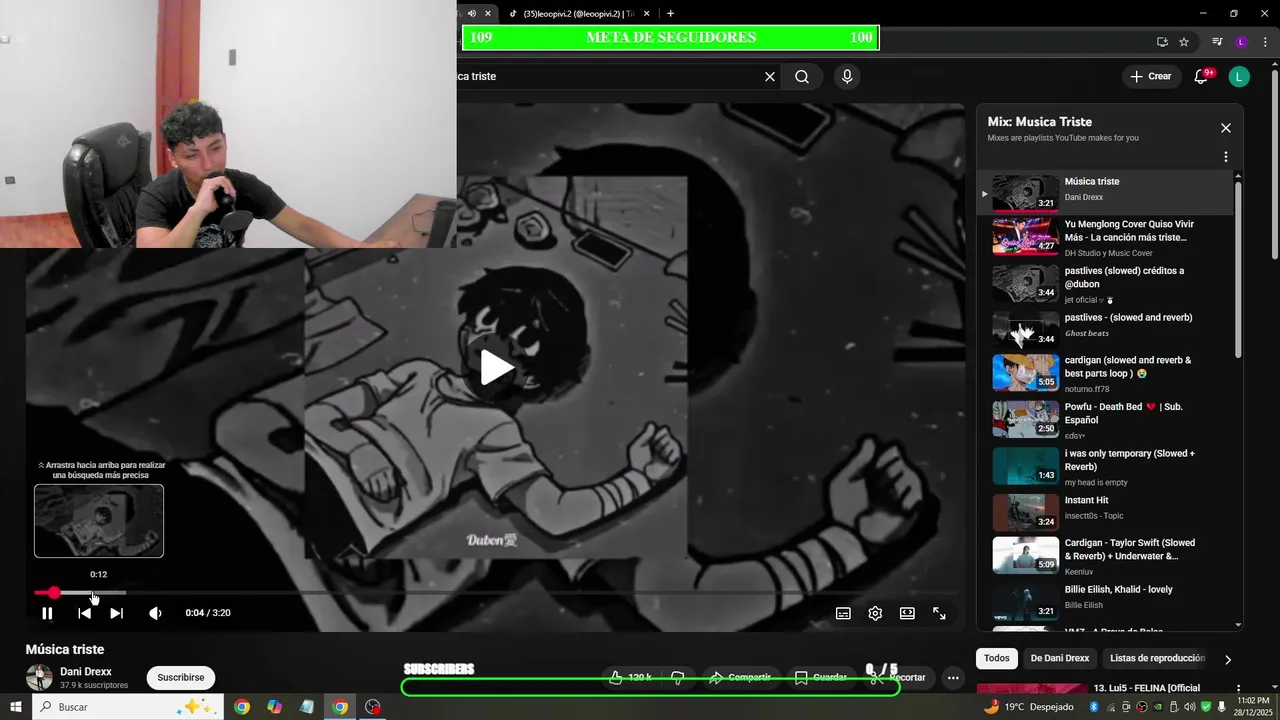The width and height of the screenshot is (1280, 720).
Task: Open Chrome profile 'L' avatar
Action: [1241, 42]
